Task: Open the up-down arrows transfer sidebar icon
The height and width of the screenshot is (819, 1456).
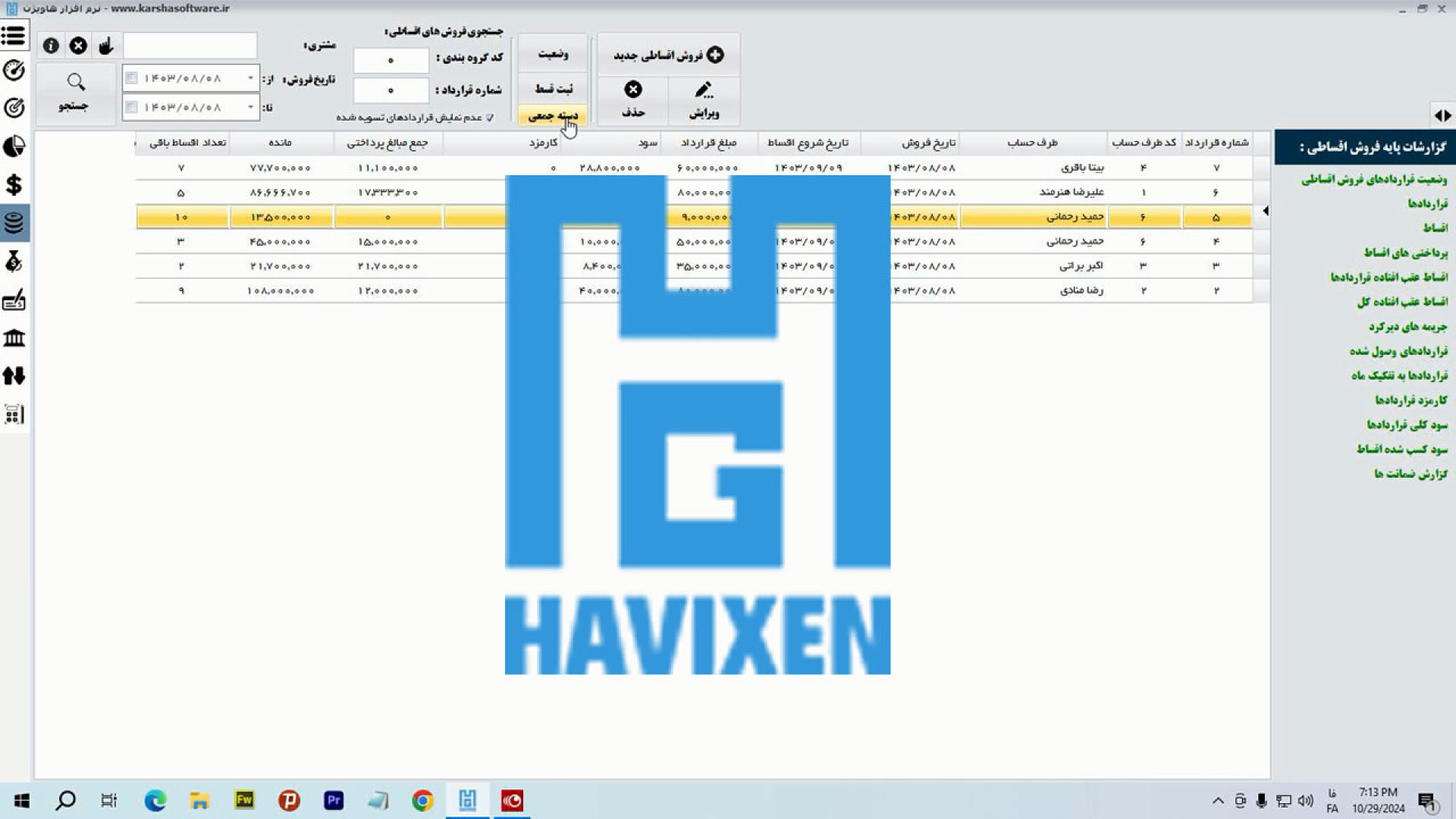Action: [x=14, y=376]
